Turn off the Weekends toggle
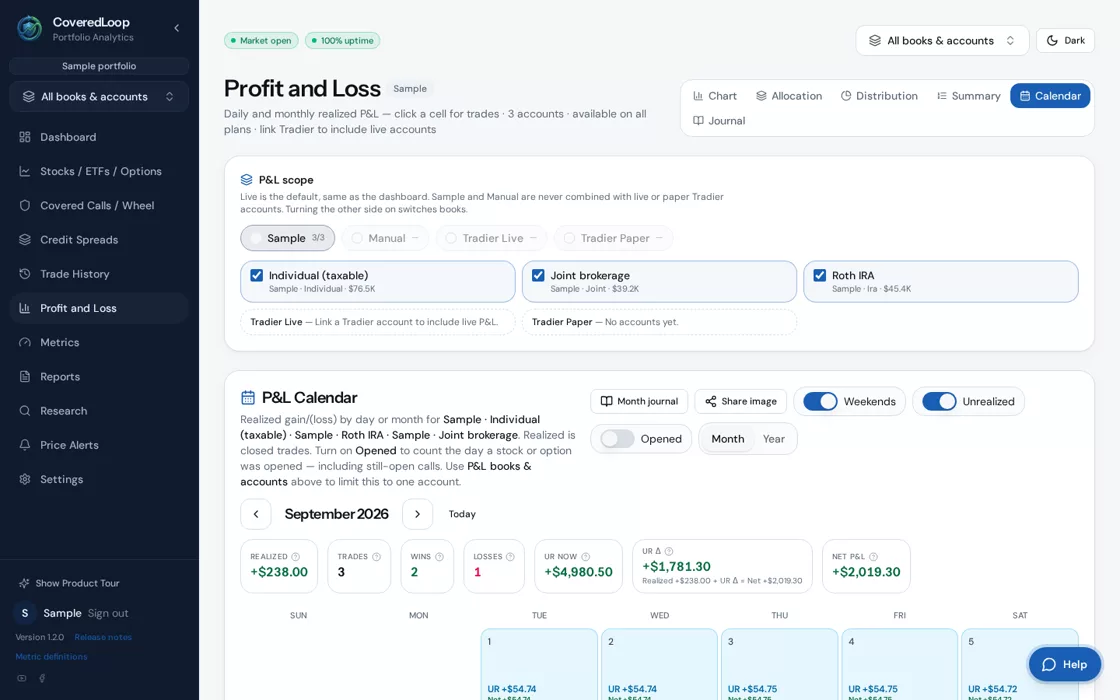 (820, 401)
